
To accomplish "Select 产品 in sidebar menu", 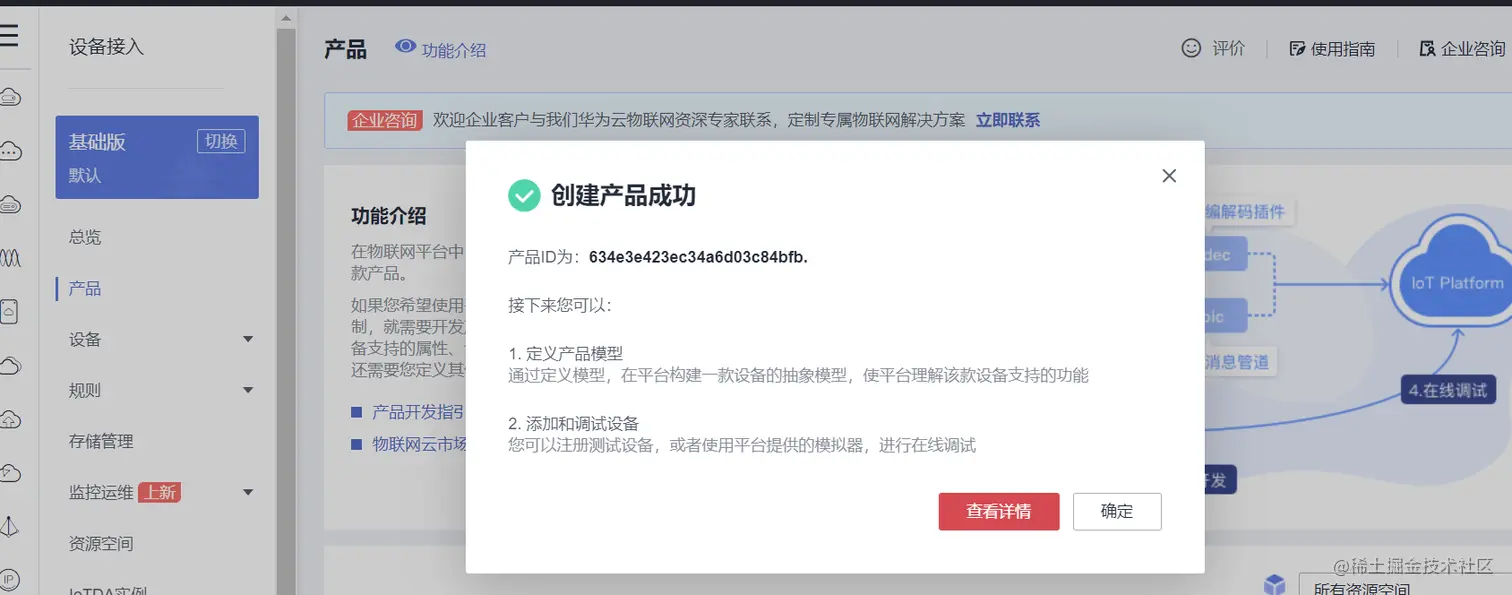I will [85, 288].
